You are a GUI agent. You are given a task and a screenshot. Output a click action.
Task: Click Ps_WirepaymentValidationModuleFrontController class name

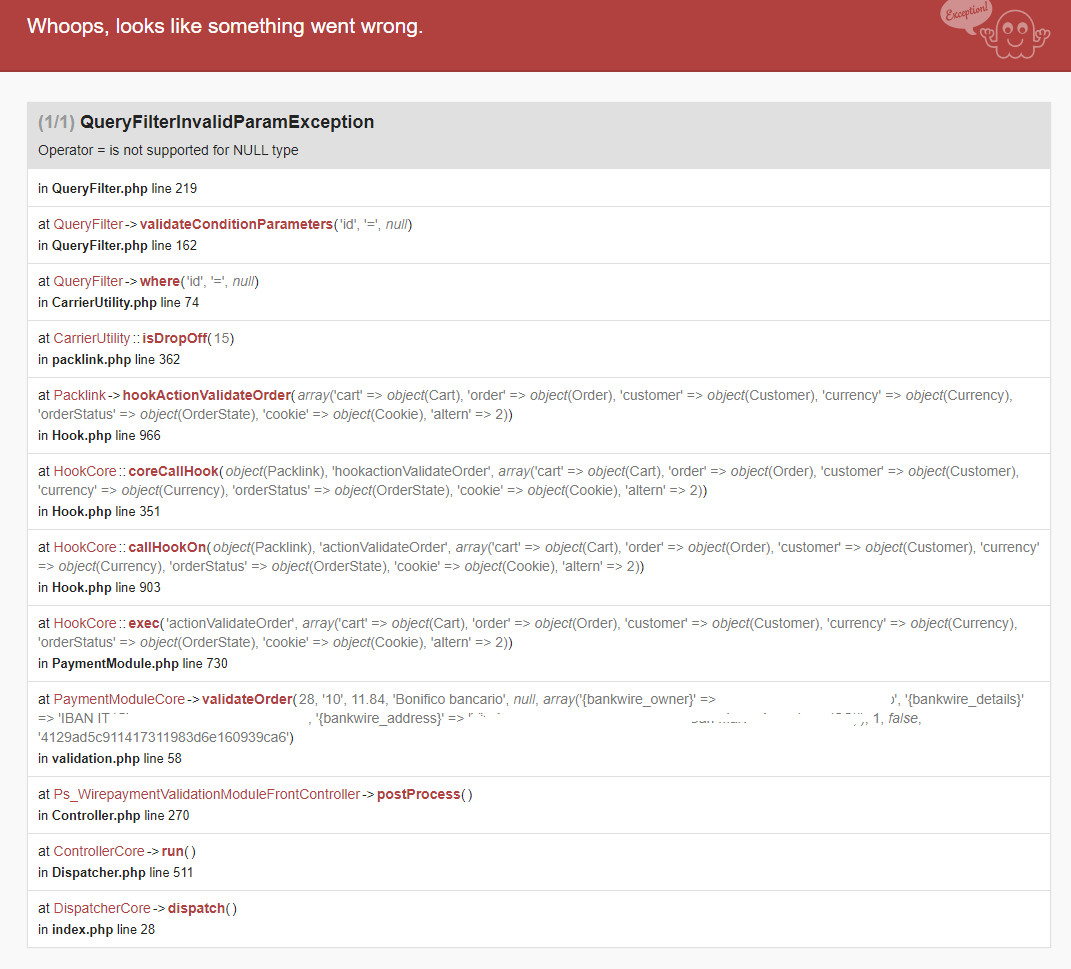point(206,794)
